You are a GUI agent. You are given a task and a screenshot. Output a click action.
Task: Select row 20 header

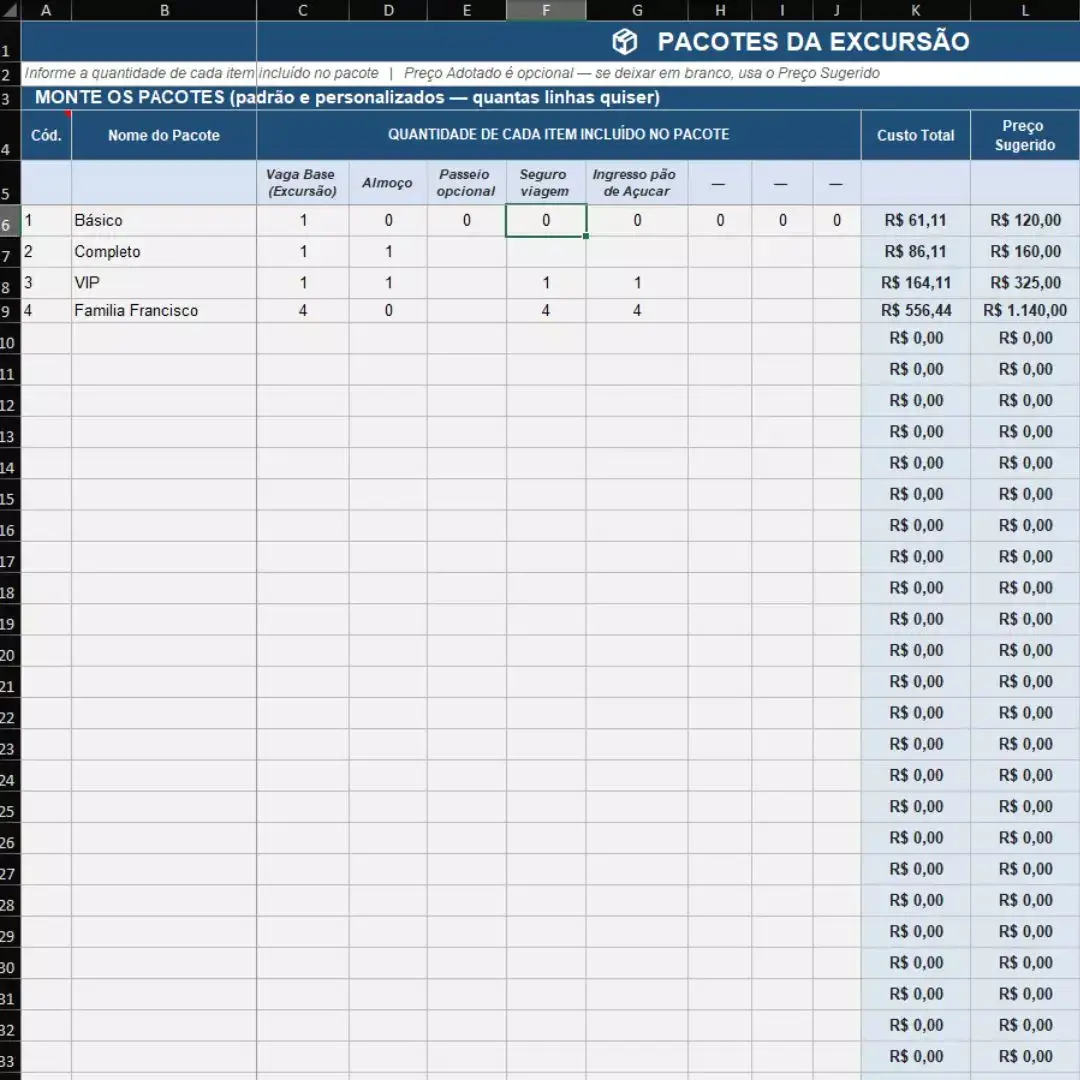[10, 651]
